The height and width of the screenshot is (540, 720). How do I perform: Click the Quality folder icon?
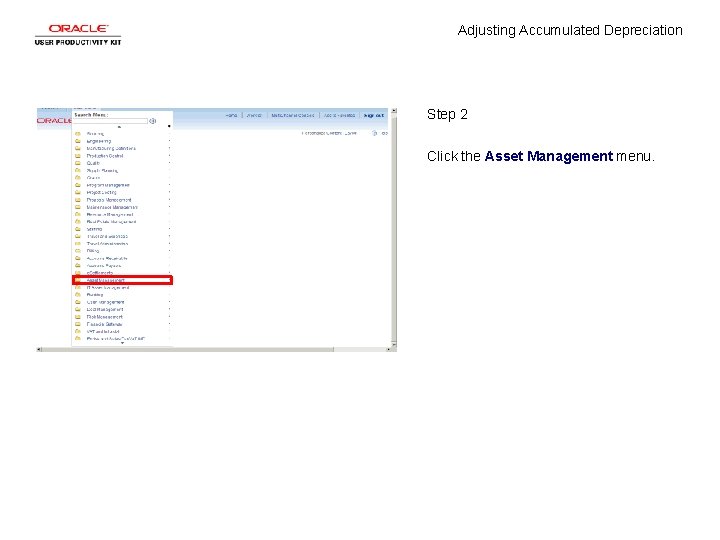[x=78, y=163]
